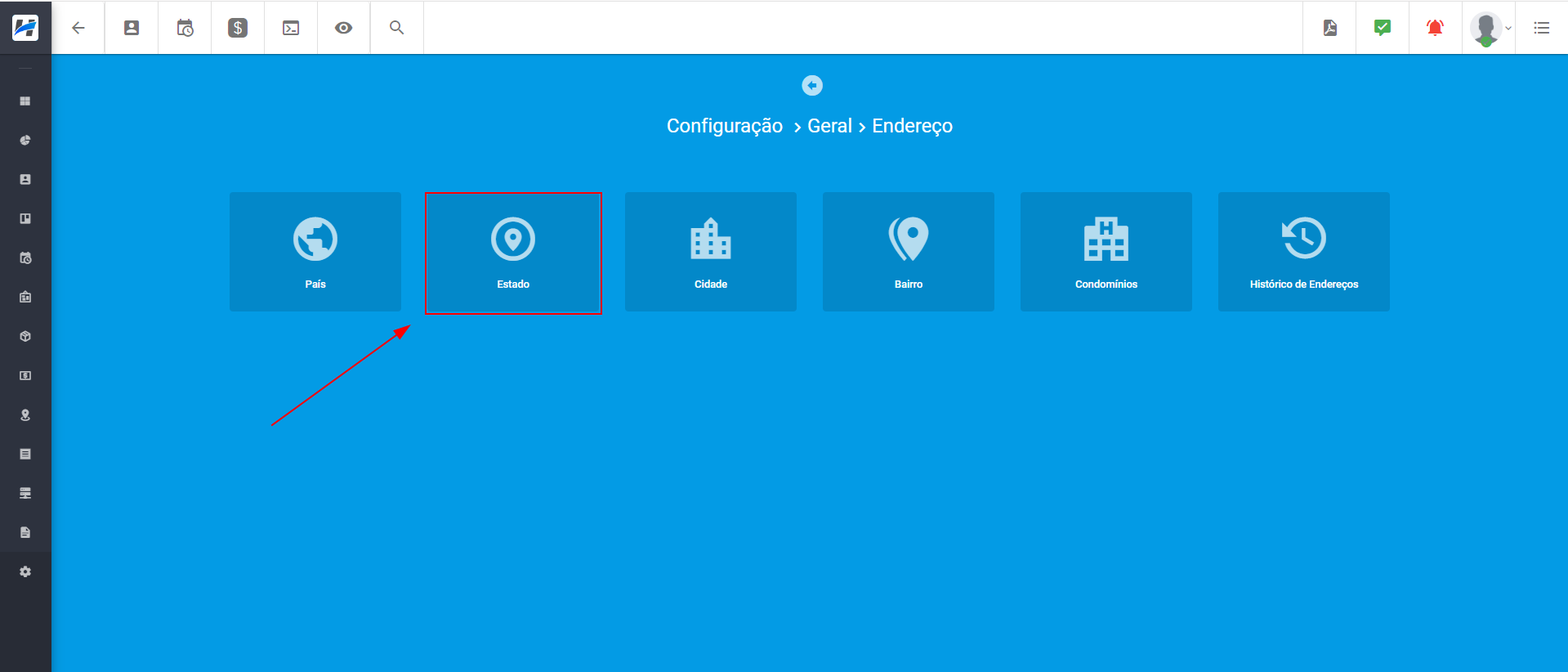The image size is (1568, 672).
Task: Click the magnifying glass search icon
Action: point(397,28)
